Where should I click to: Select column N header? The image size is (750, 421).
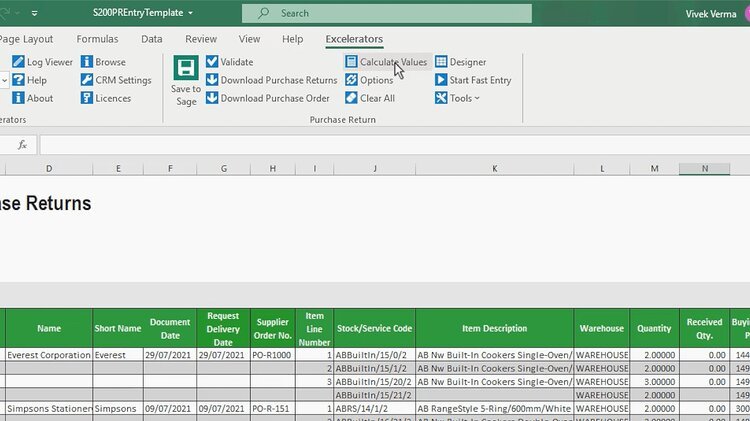pos(705,168)
